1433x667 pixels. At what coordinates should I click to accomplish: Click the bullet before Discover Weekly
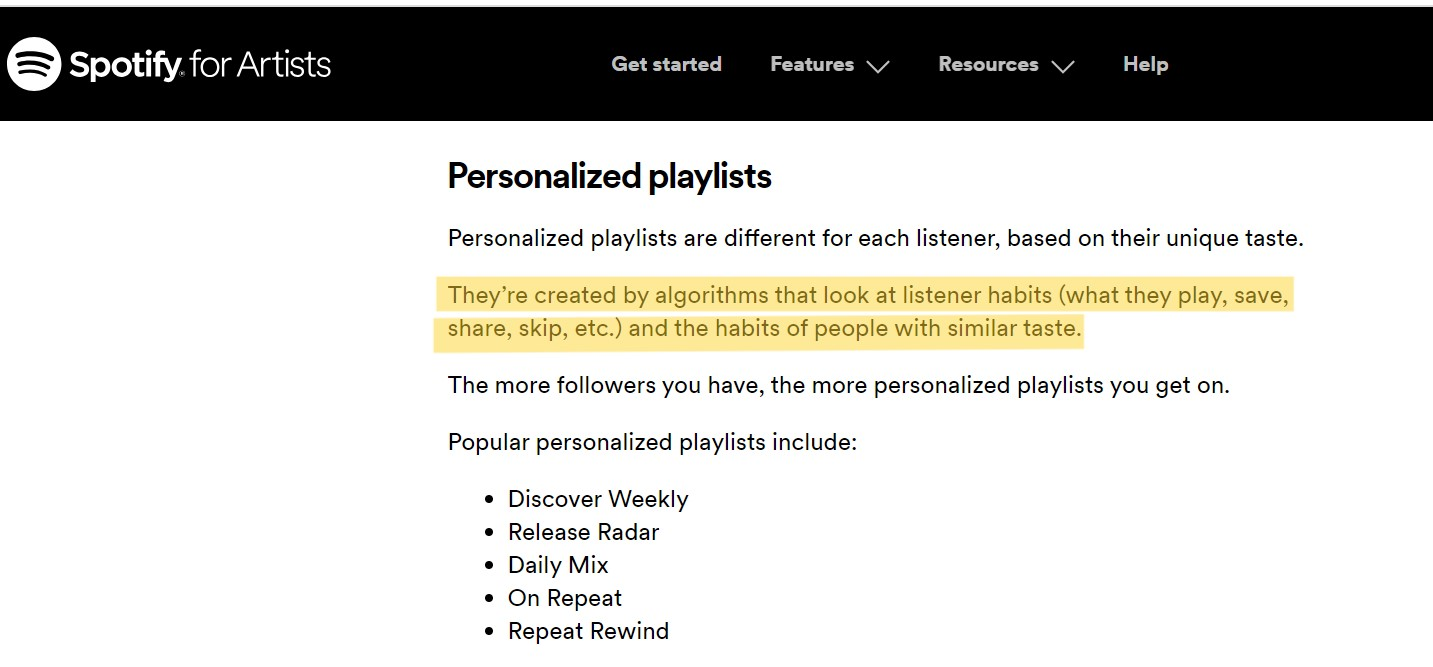click(x=489, y=500)
